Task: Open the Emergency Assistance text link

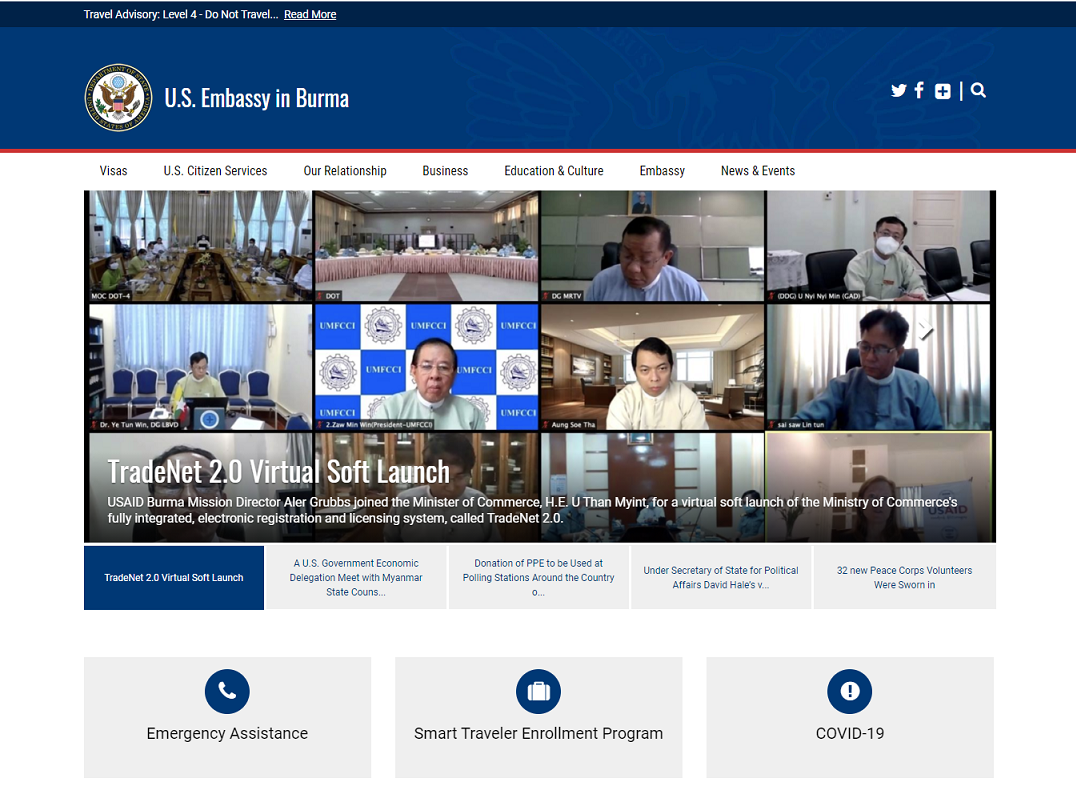Action: [x=227, y=733]
